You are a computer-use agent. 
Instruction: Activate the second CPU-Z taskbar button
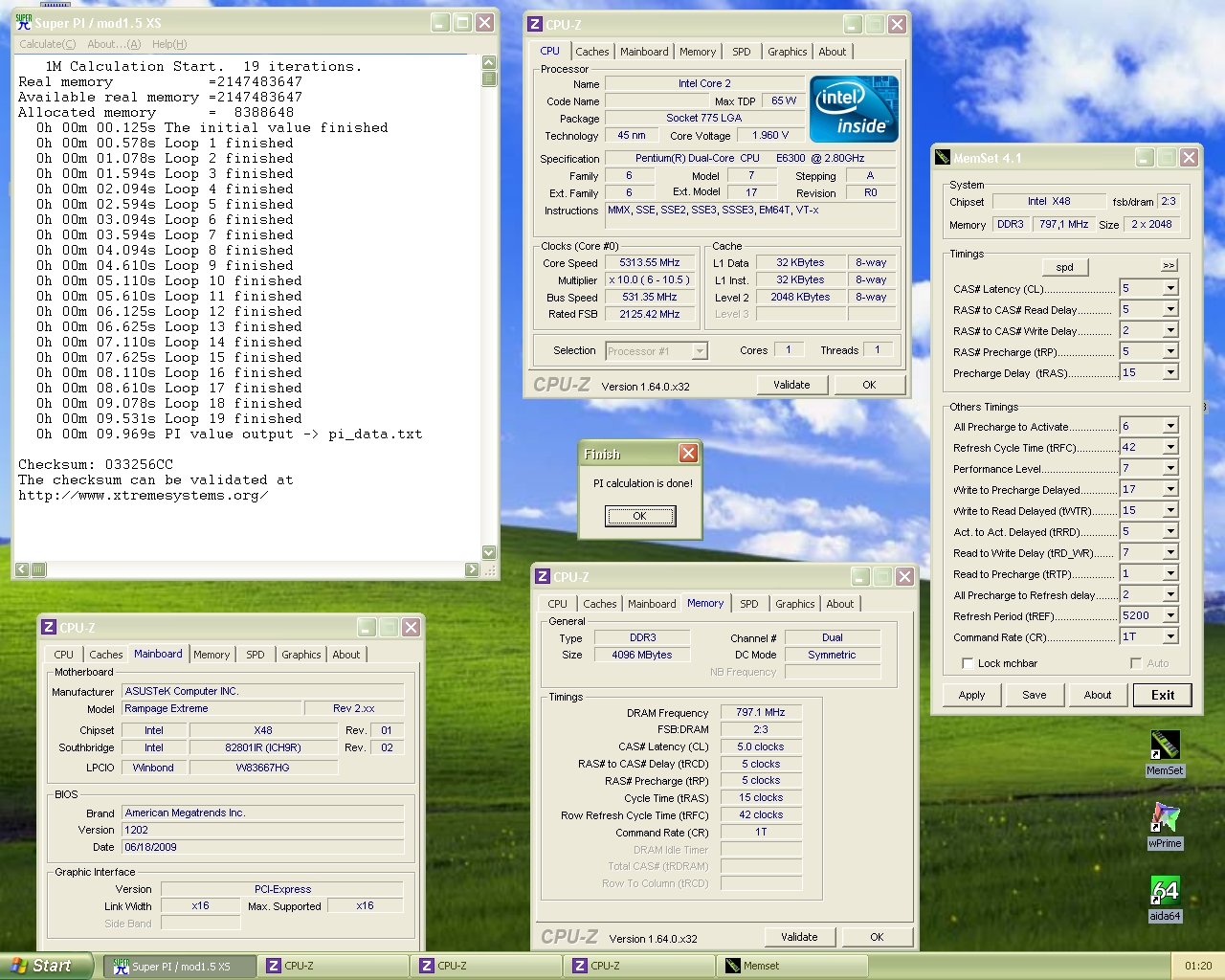click(486, 967)
